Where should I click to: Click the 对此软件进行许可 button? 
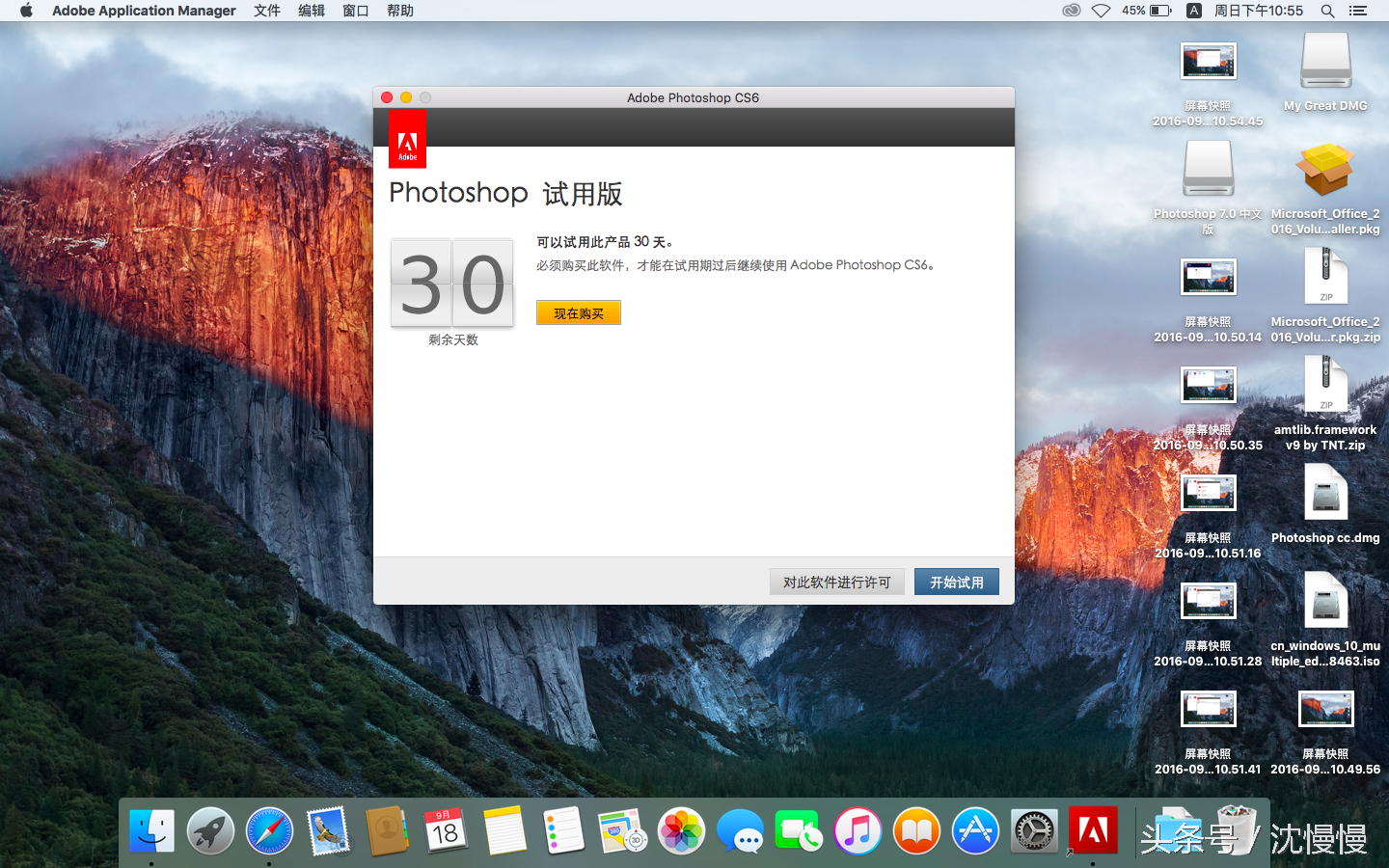click(x=836, y=582)
